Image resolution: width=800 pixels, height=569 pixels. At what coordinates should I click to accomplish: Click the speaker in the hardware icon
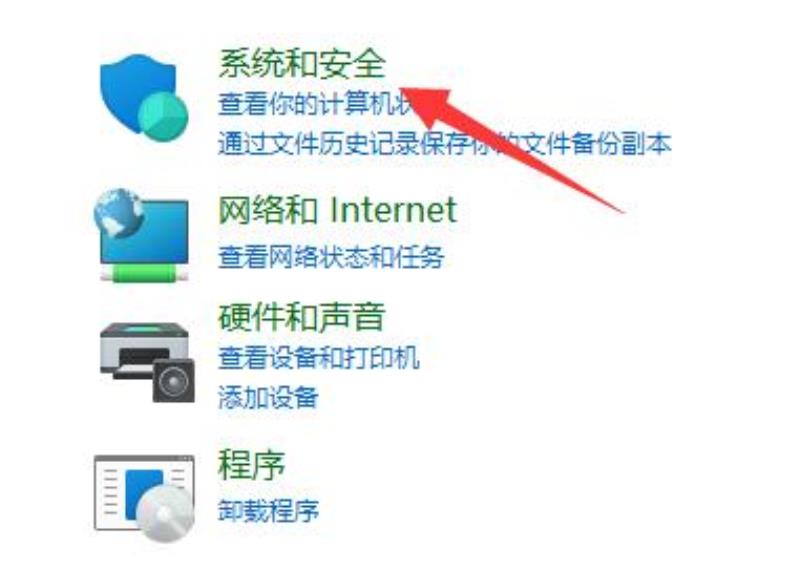tap(173, 380)
